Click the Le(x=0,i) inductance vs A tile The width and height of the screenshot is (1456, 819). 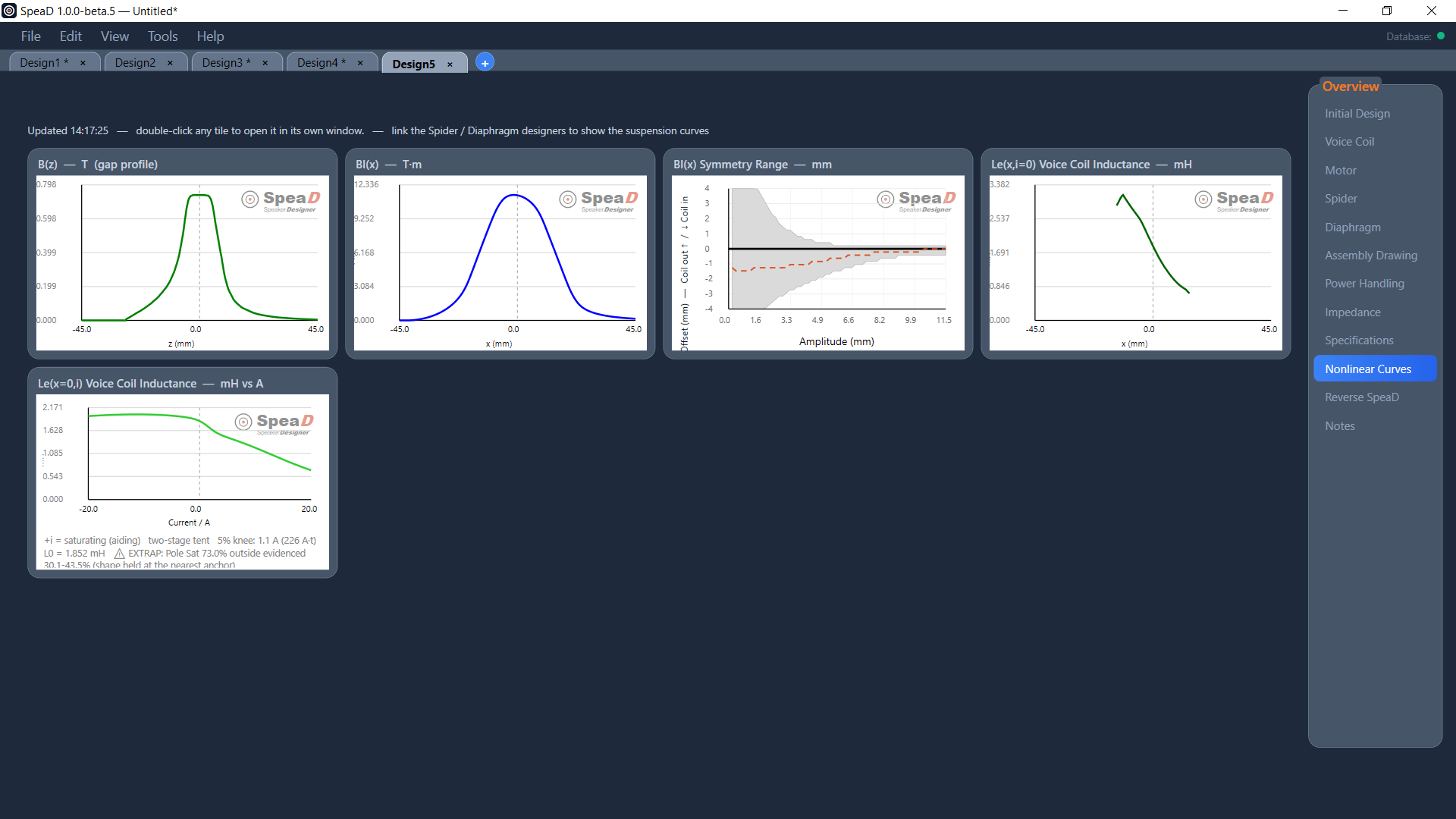coord(183,473)
